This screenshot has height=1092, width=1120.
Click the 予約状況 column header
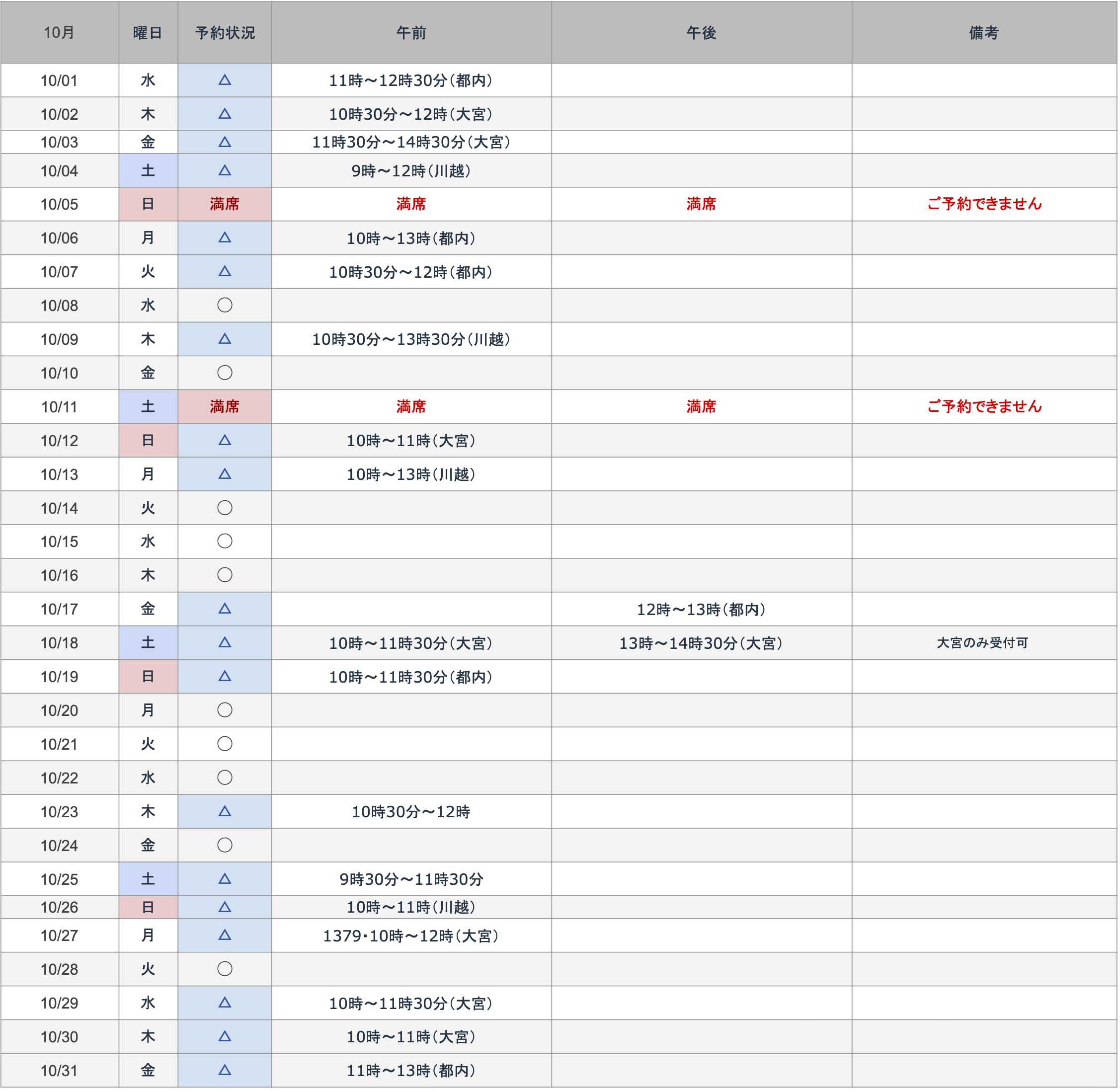pyautogui.click(x=225, y=33)
